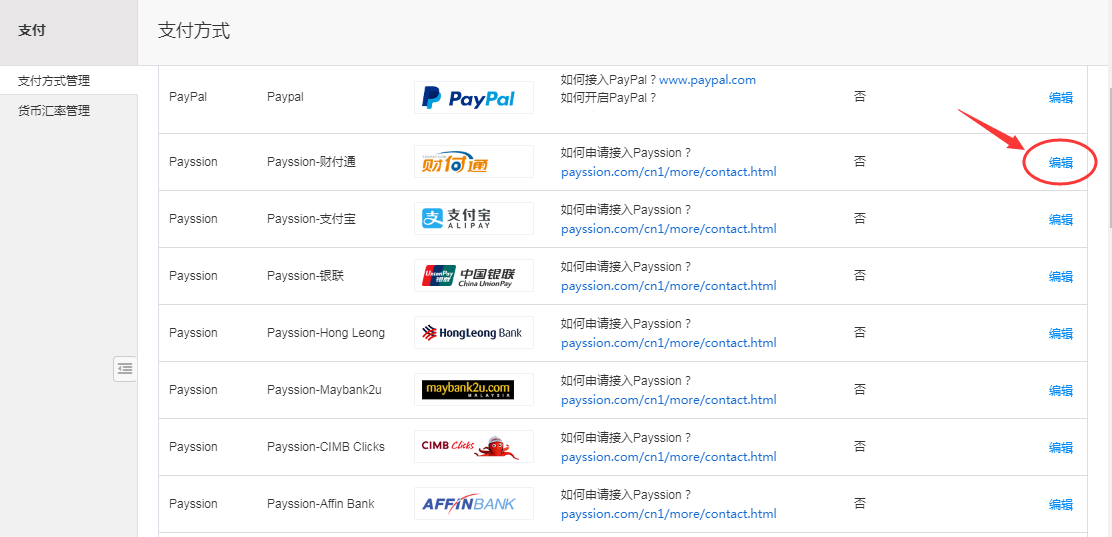Click the China UnionPay logo
The image size is (1112, 537).
pyautogui.click(x=473, y=276)
